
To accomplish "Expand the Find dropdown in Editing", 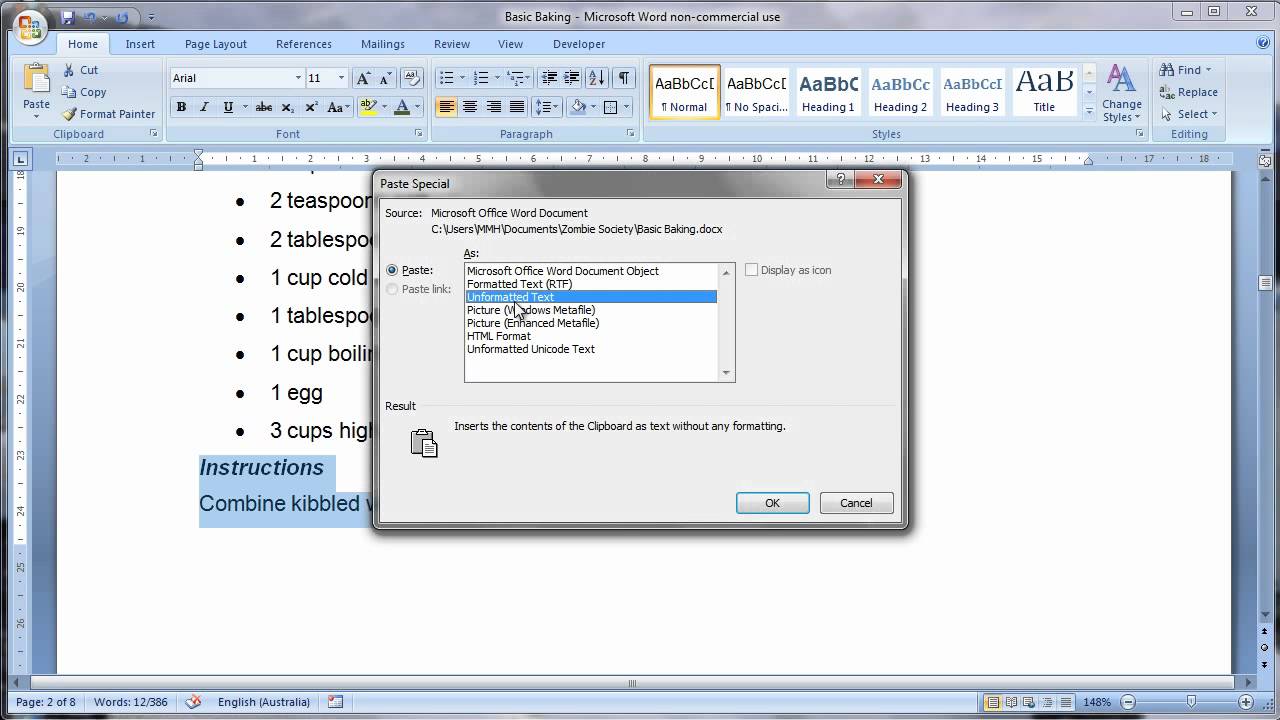I will pyautogui.click(x=1208, y=70).
